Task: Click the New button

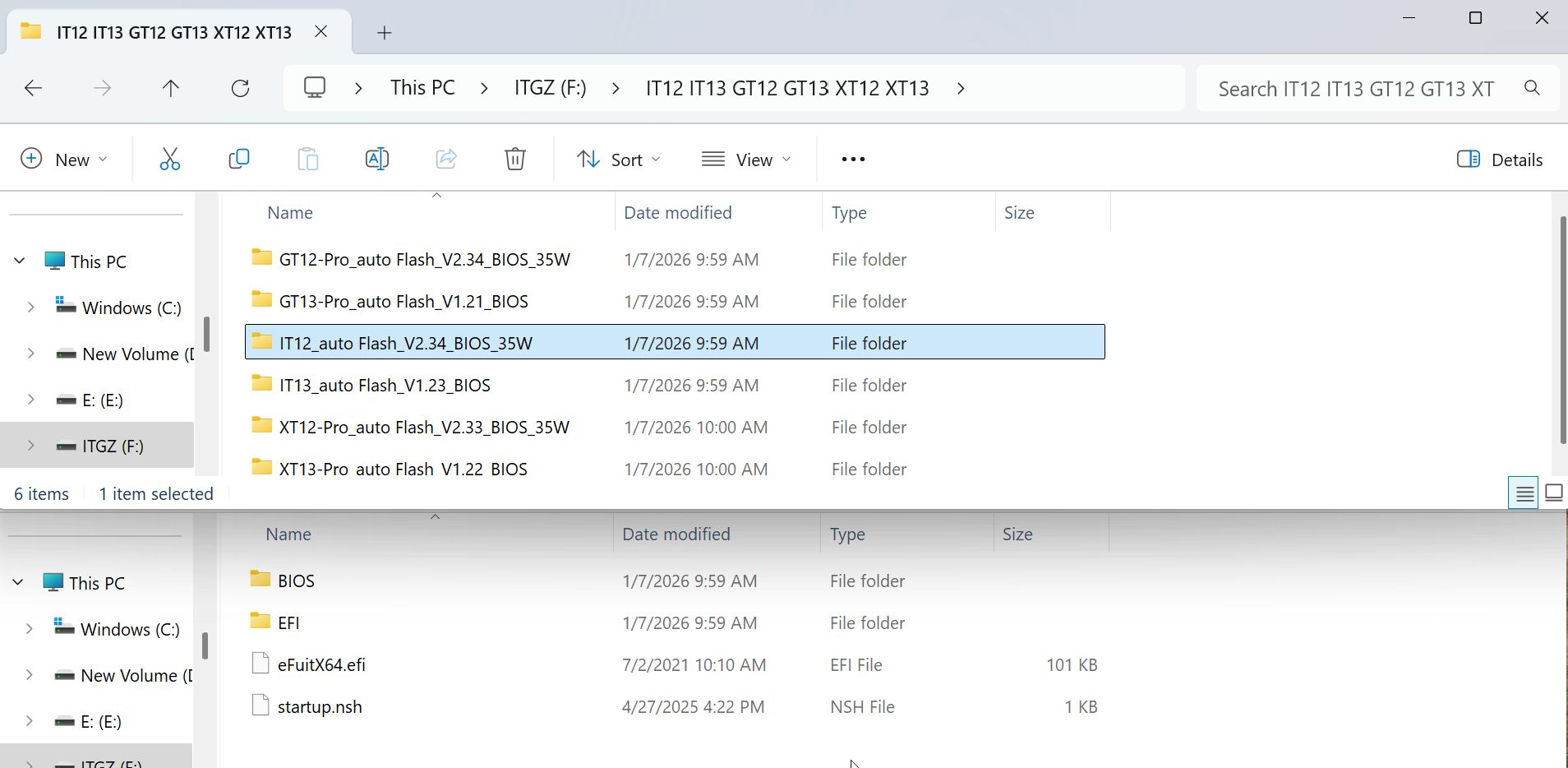Action: 64,160
